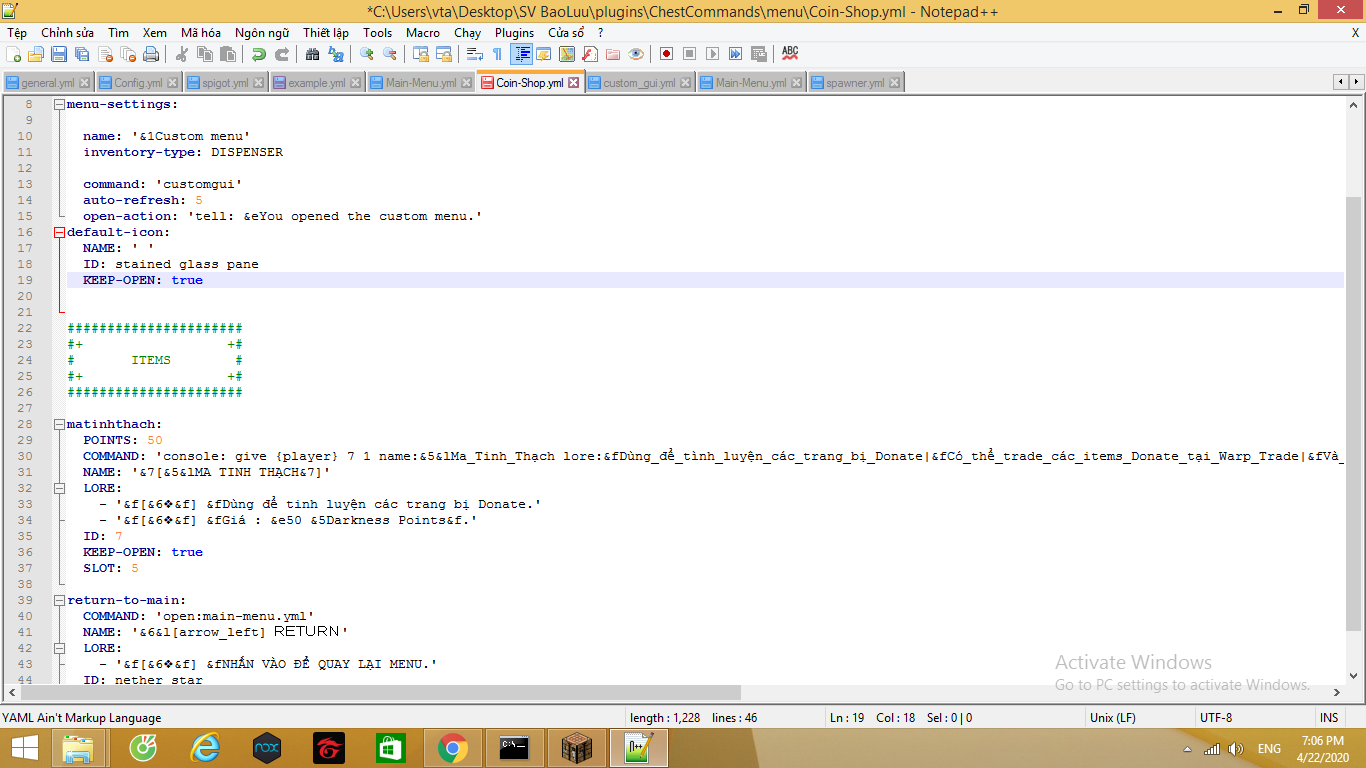Switch to the general.yml tab
The height and width of the screenshot is (768, 1366).
(x=47, y=83)
